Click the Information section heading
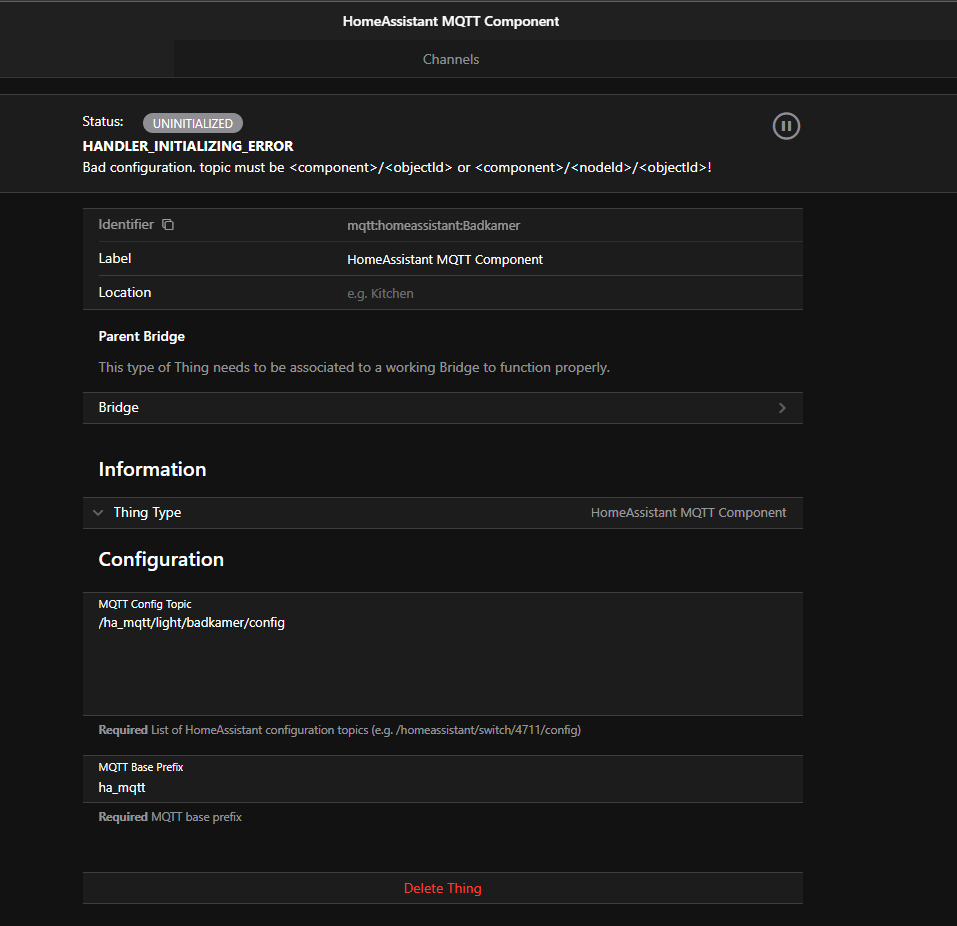957x926 pixels. (x=152, y=469)
